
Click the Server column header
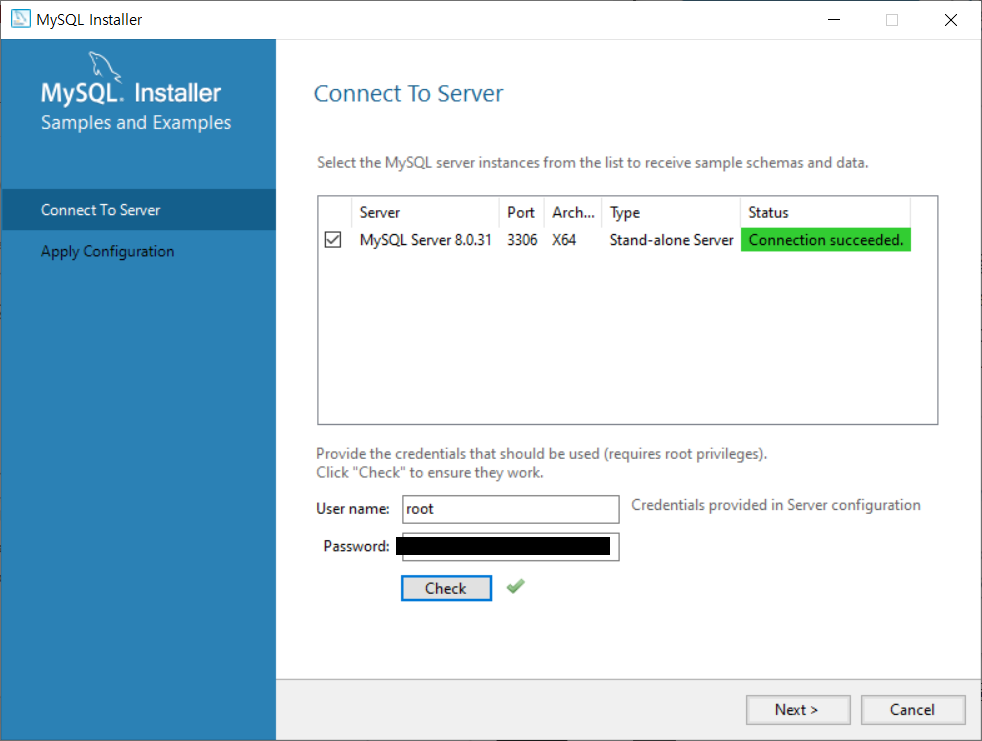(425, 212)
